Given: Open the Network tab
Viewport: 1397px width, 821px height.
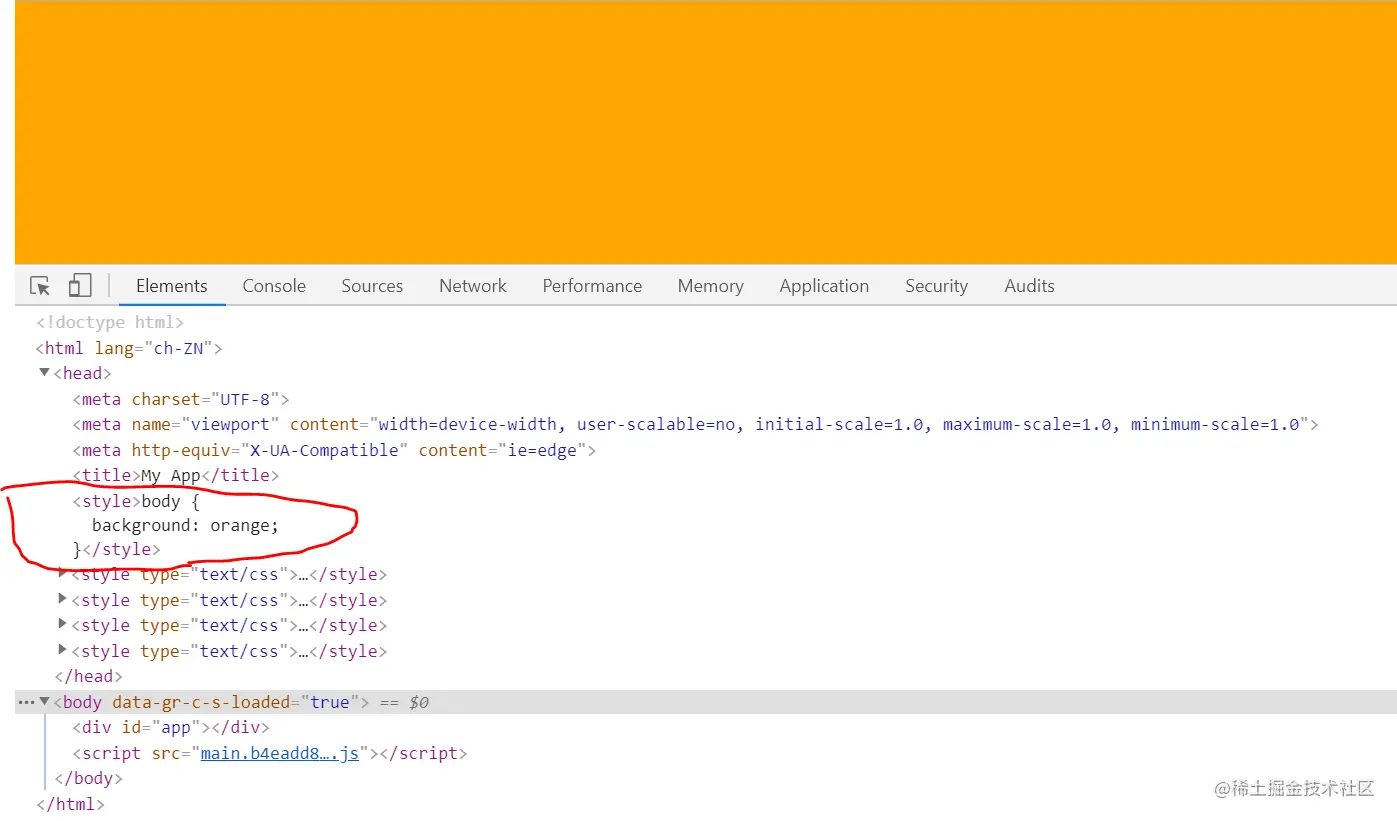Looking at the screenshot, I should tap(473, 286).
